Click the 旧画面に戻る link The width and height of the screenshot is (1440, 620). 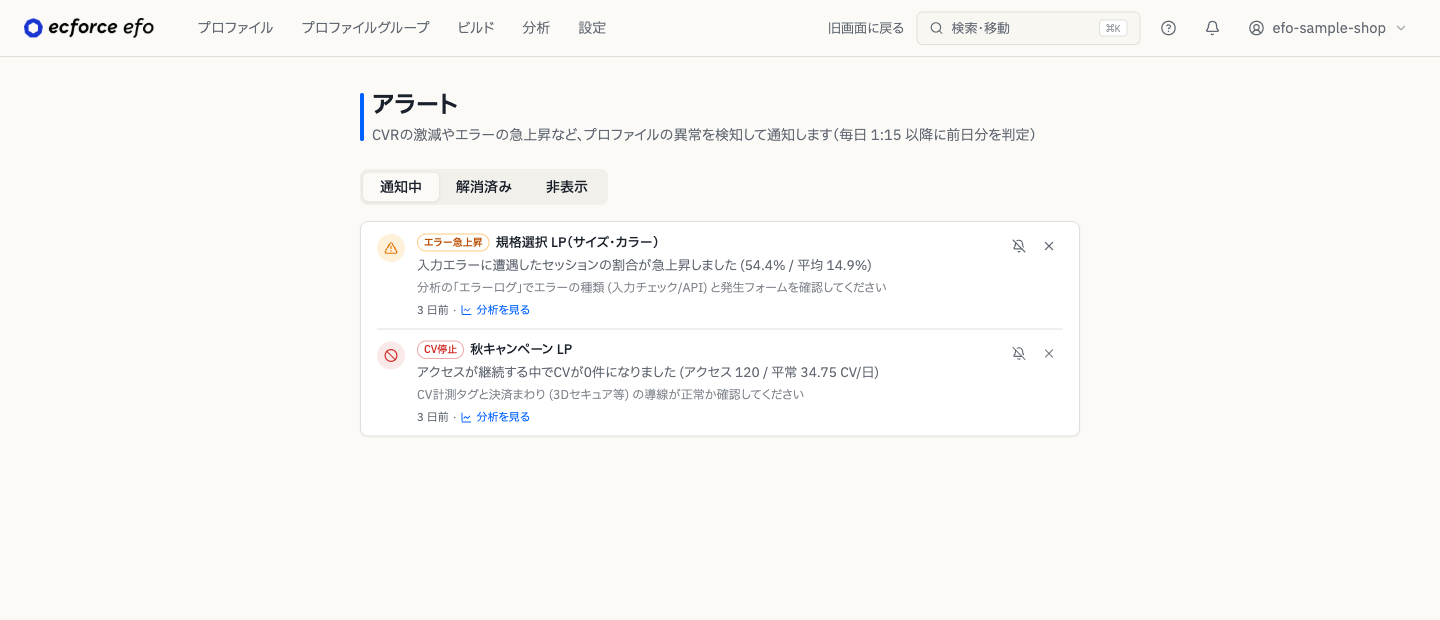(x=866, y=28)
